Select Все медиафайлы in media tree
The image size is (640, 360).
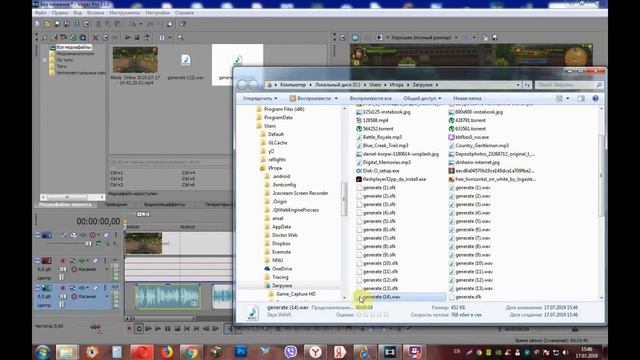click(73, 47)
